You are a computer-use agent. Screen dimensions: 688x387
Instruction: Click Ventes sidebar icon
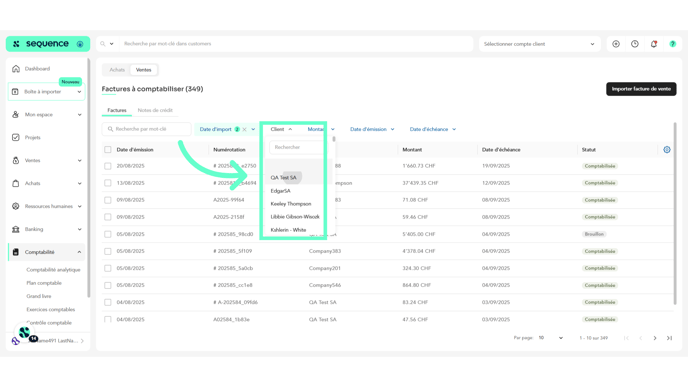(x=16, y=161)
